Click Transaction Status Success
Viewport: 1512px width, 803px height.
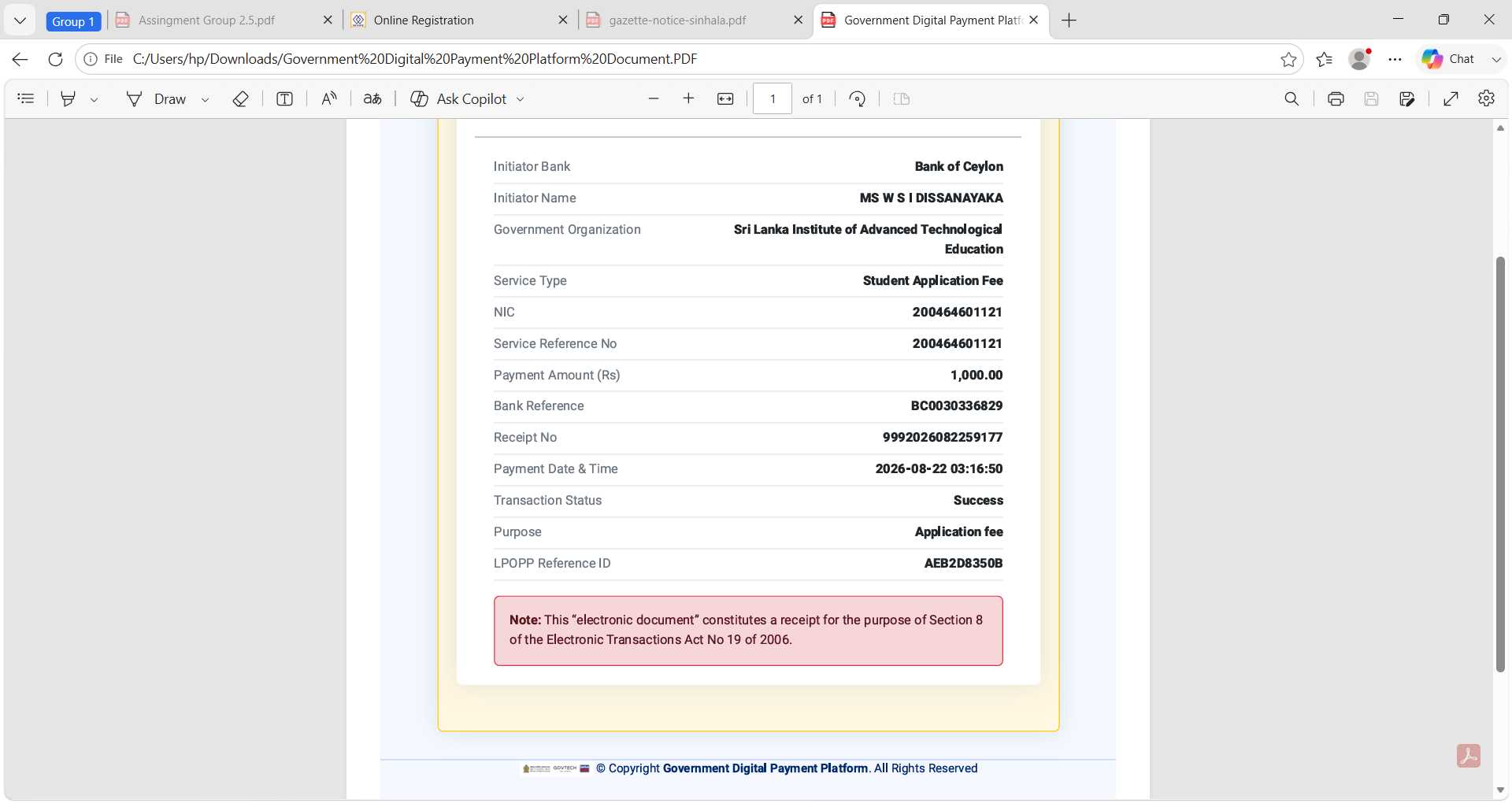[978, 501]
